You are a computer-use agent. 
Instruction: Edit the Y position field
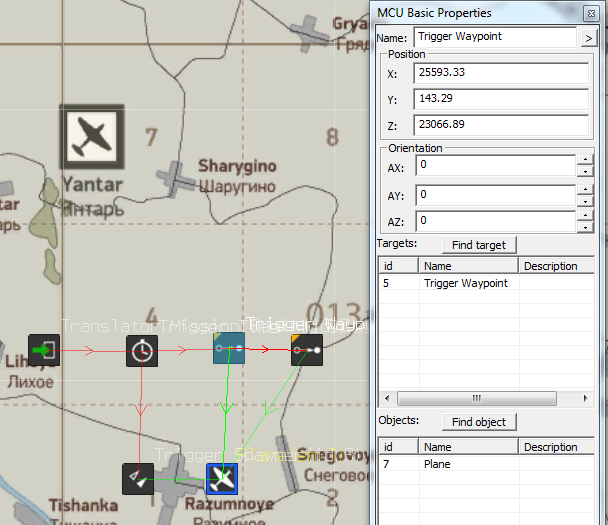tap(501, 99)
